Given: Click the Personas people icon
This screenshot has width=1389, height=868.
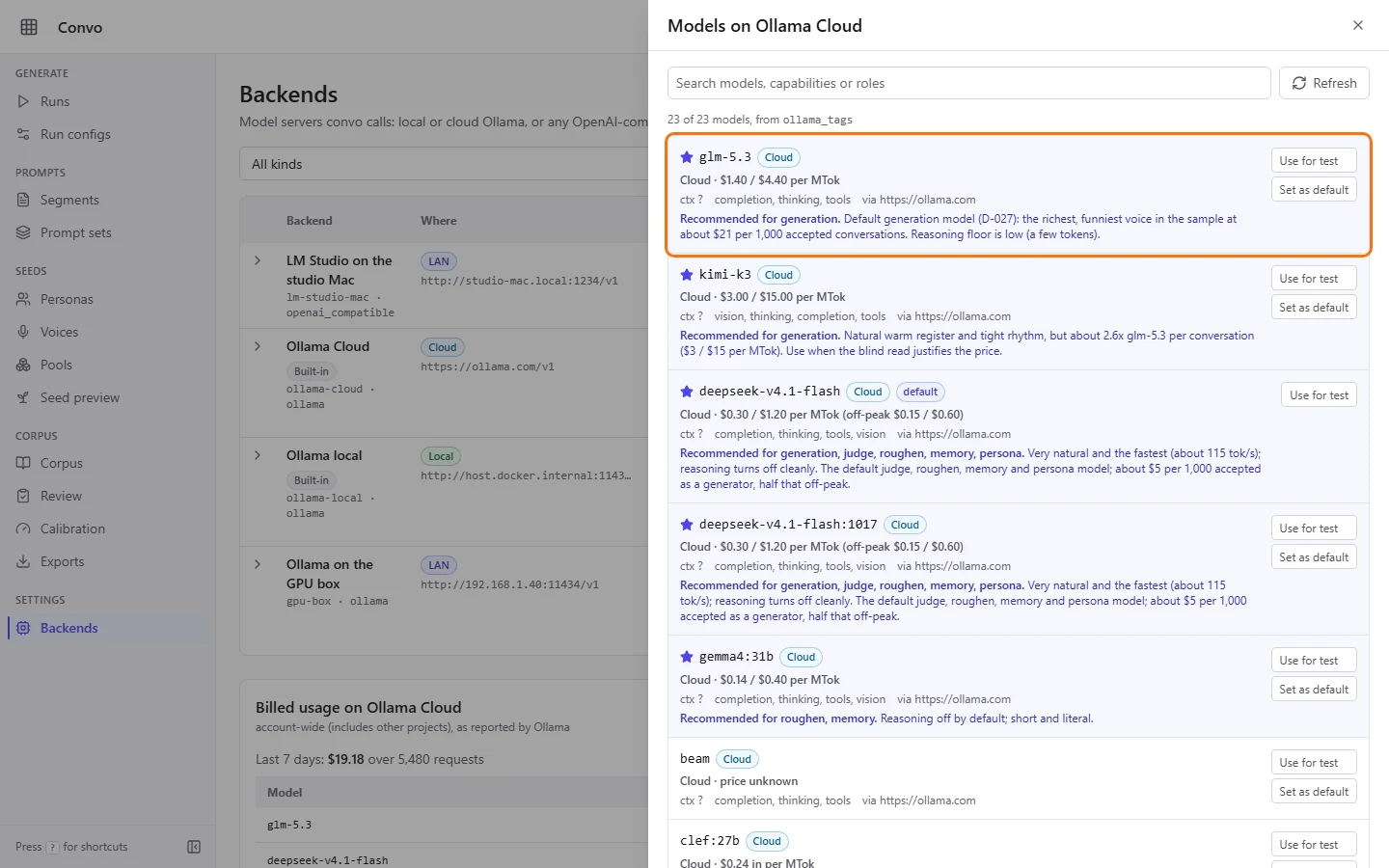Looking at the screenshot, I should (x=23, y=299).
